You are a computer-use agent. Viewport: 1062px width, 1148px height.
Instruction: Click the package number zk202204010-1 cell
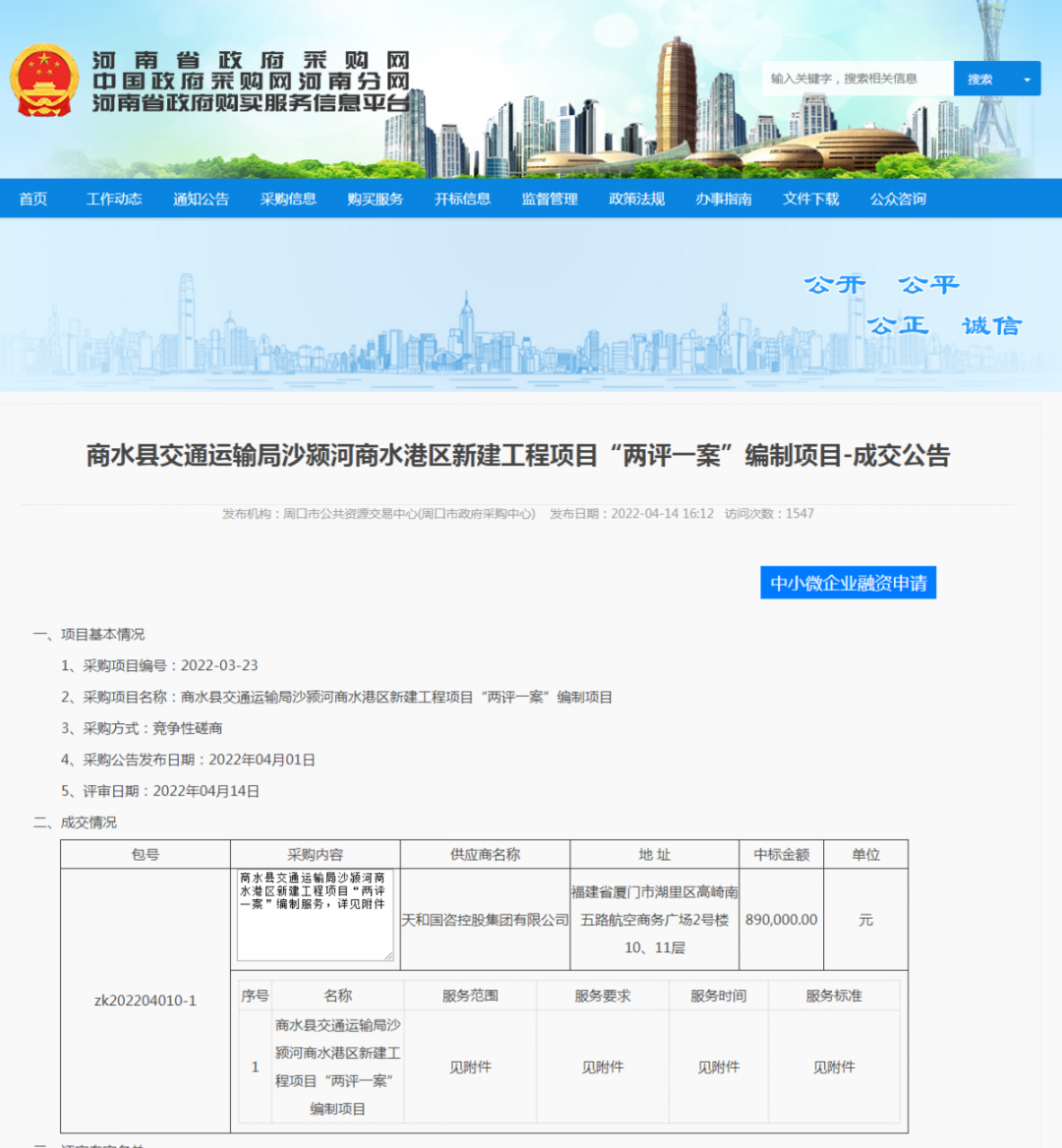click(x=145, y=1001)
